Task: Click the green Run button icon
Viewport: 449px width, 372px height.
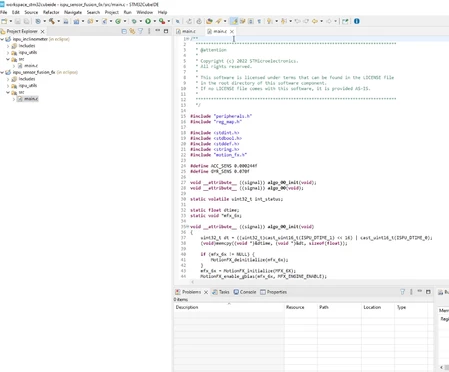Action: [148, 21]
